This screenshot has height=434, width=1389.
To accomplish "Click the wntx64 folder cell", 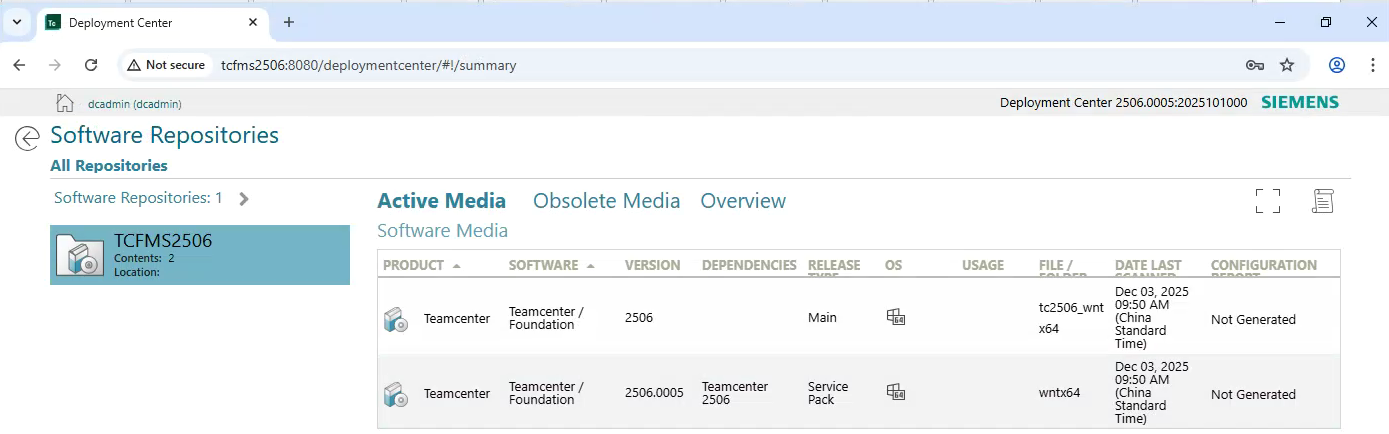I will pos(1059,393).
